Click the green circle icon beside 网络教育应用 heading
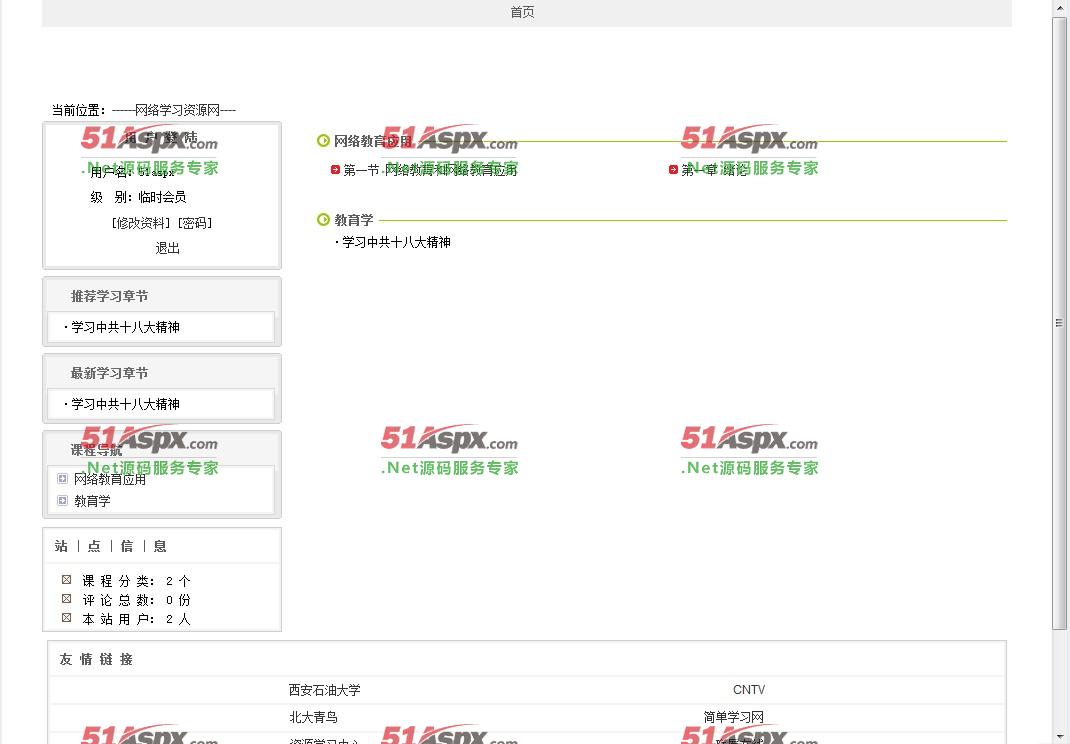Screen dimensions: 1070x744 (323, 141)
